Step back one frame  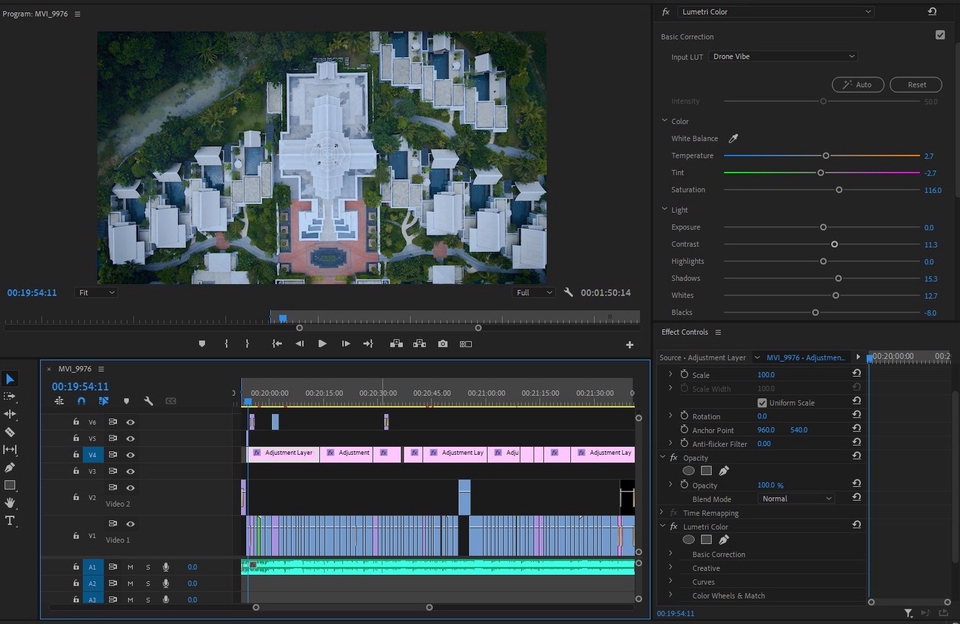click(299, 344)
